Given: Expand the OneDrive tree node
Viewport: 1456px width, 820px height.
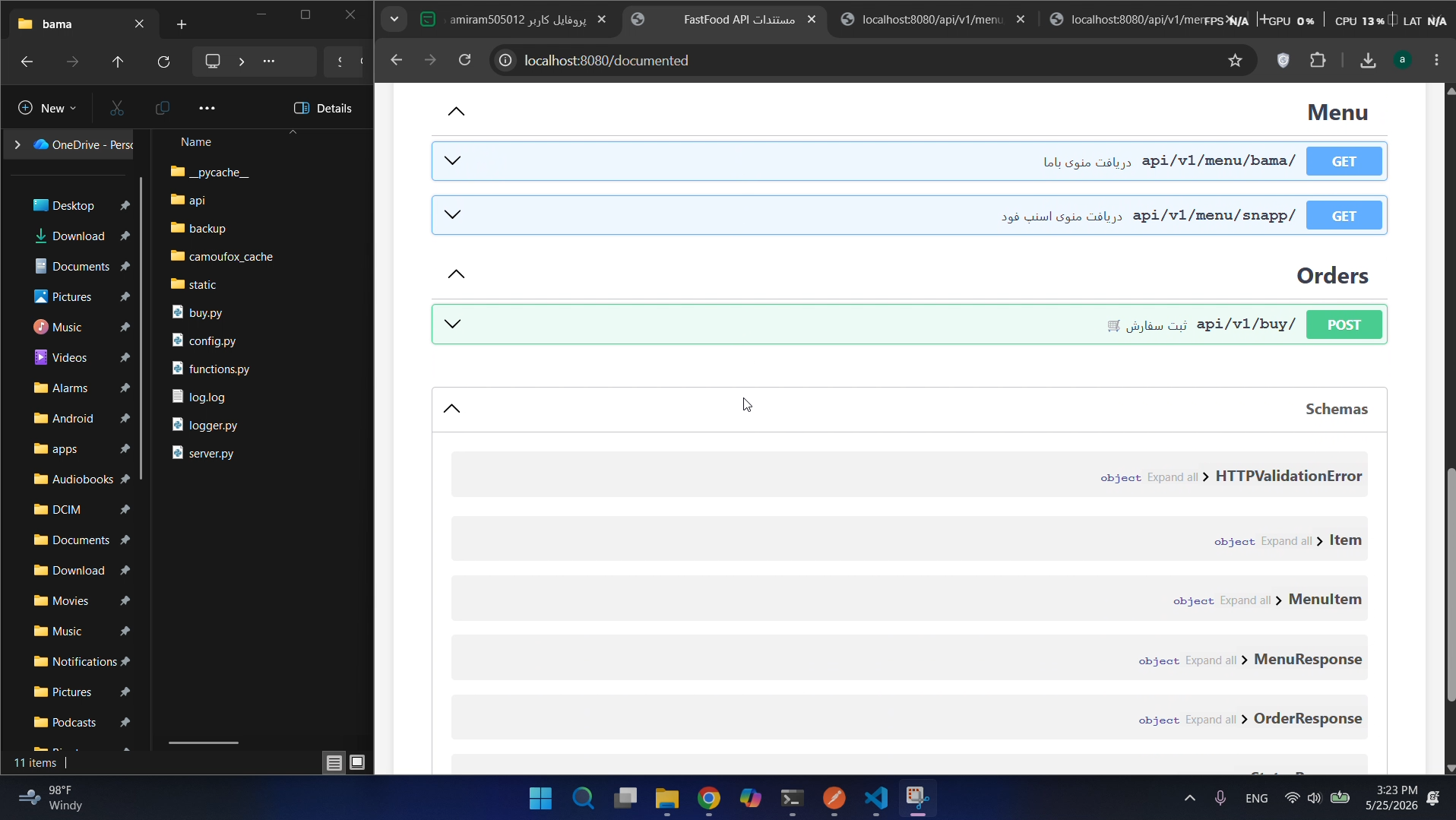Looking at the screenshot, I should tap(17, 144).
